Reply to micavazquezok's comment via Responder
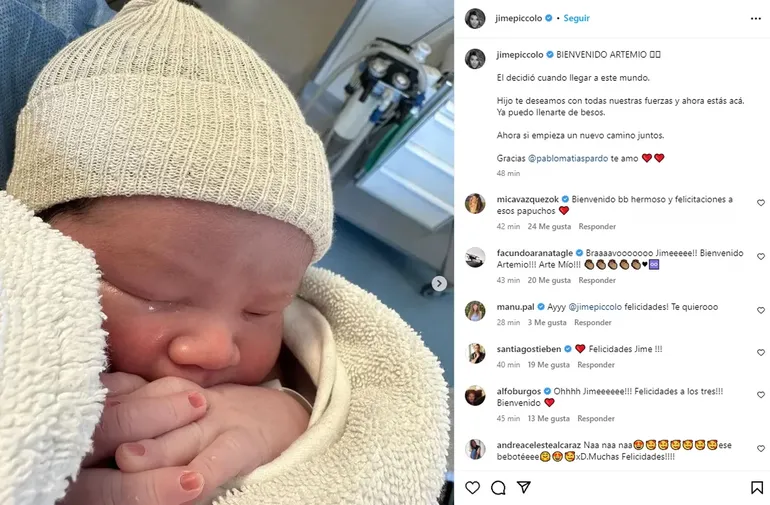This screenshot has height=505, width=770. (x=597, y=226)
